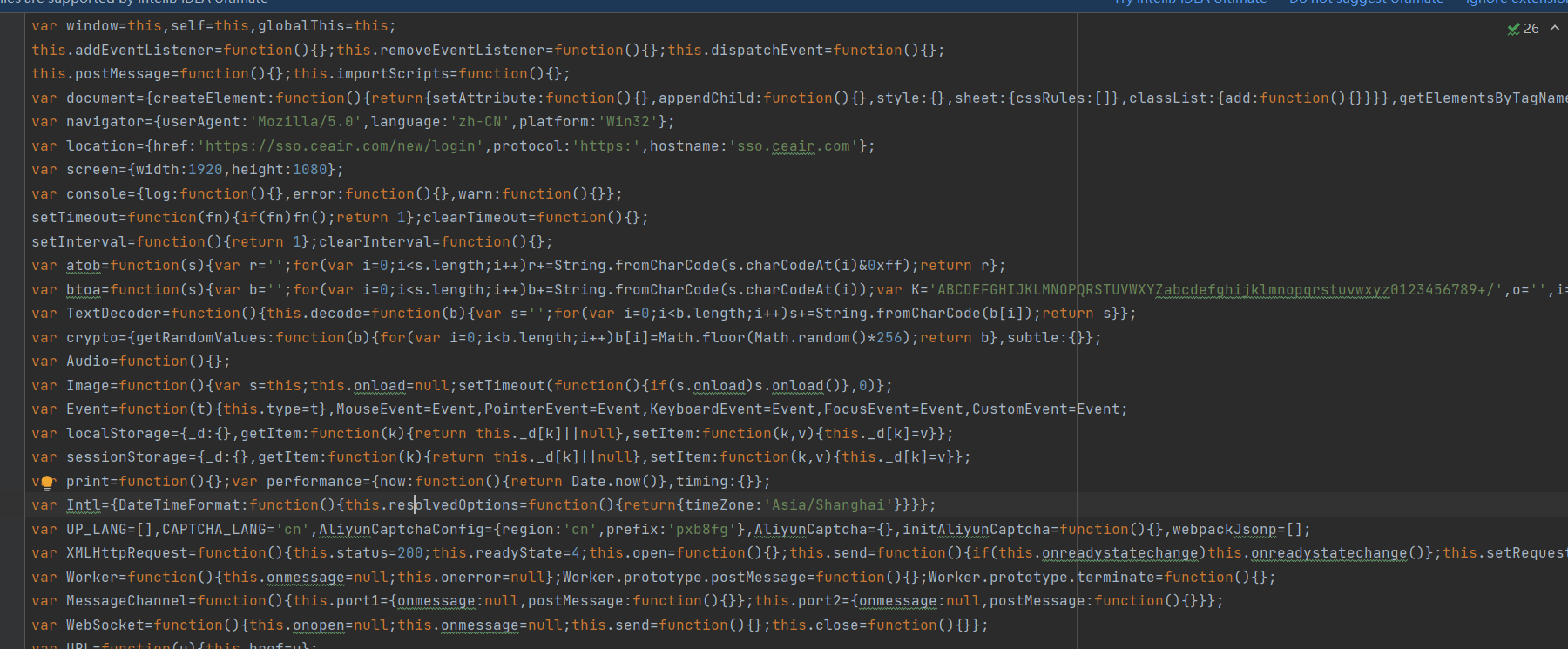The image size is (1568, 649).
Task: Click the atob function name
Action: 84,266
